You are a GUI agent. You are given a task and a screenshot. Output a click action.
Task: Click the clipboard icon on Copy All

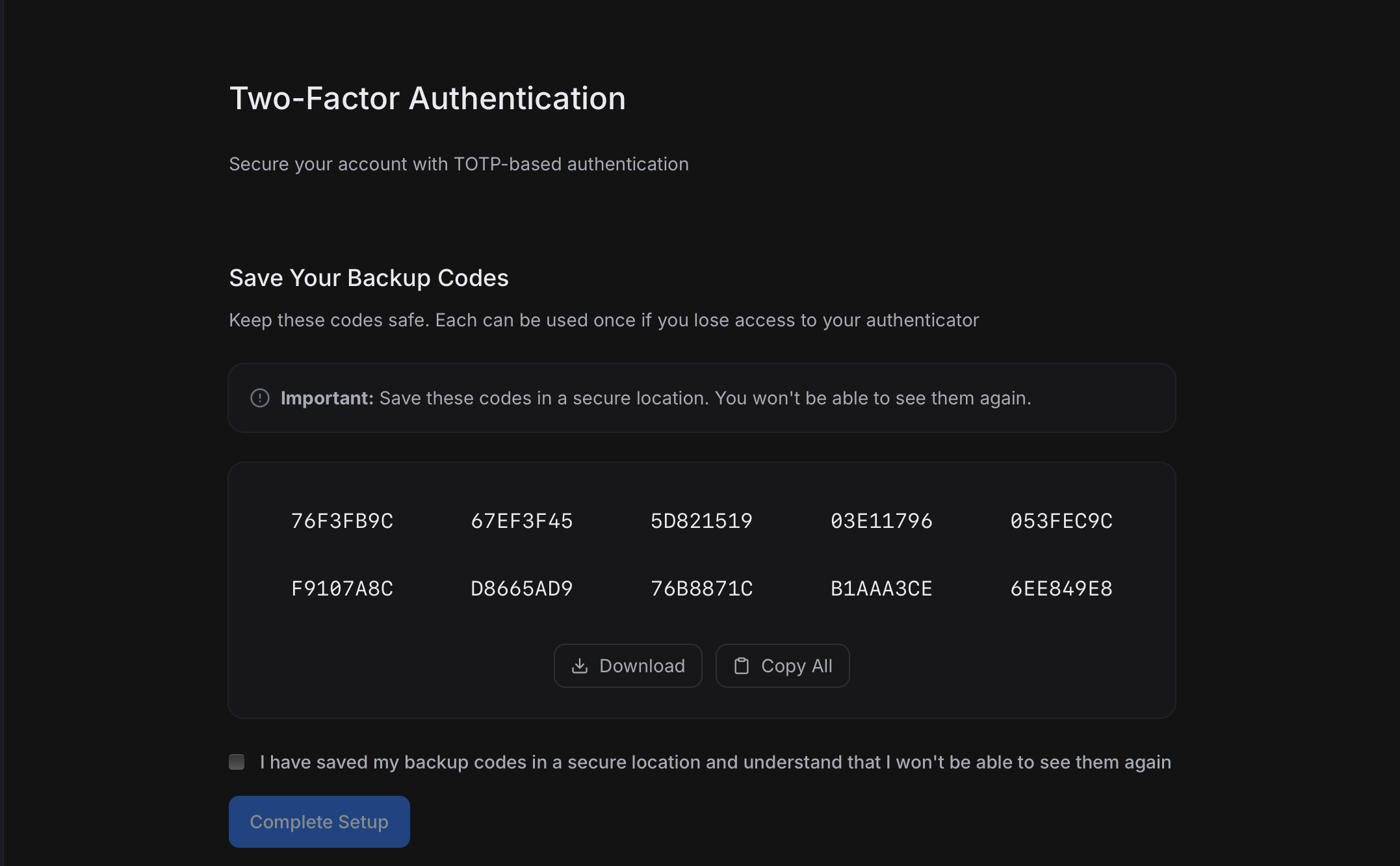click(742, 666)
